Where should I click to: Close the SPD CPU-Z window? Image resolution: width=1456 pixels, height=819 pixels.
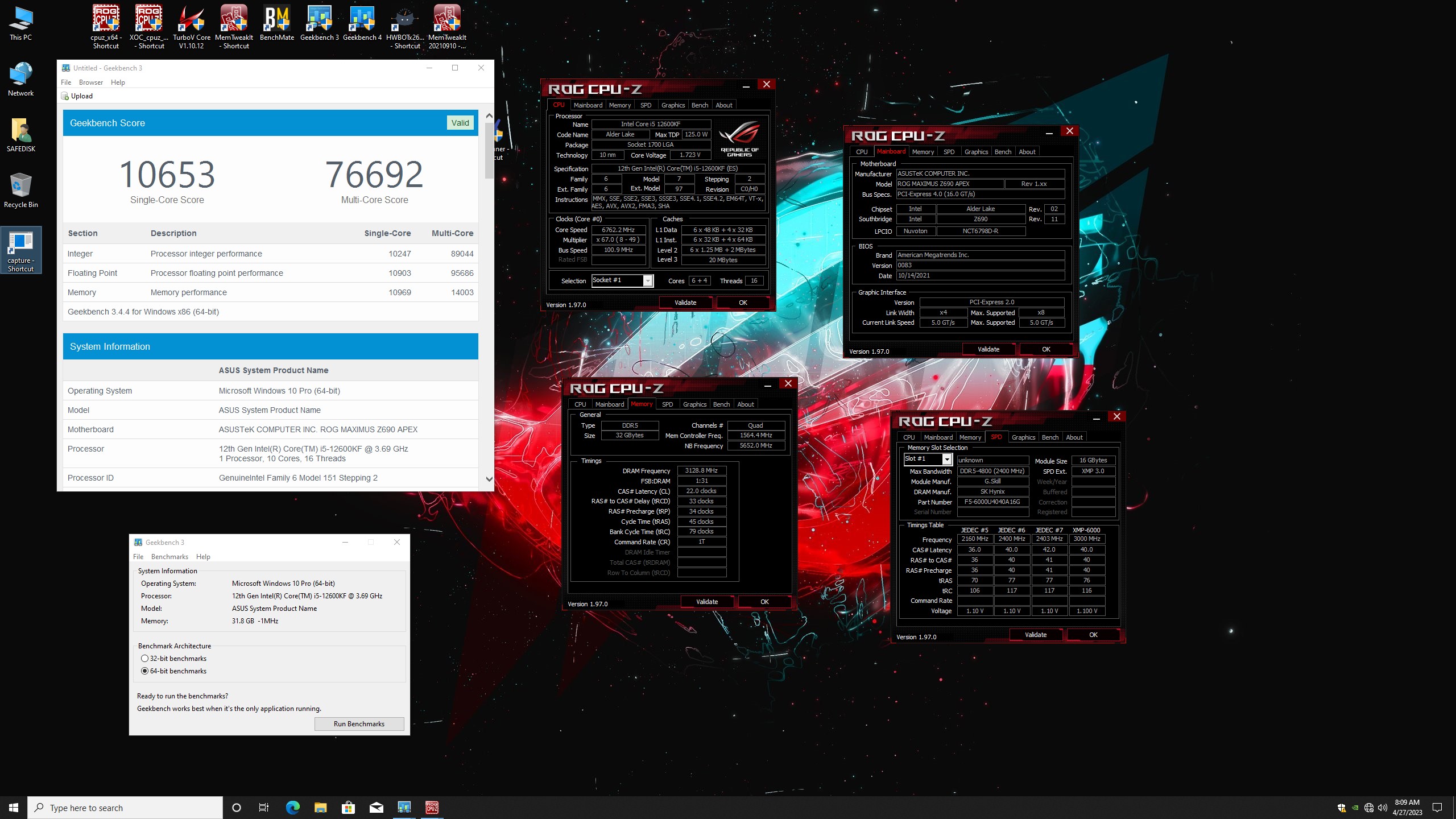point(1116,417)
